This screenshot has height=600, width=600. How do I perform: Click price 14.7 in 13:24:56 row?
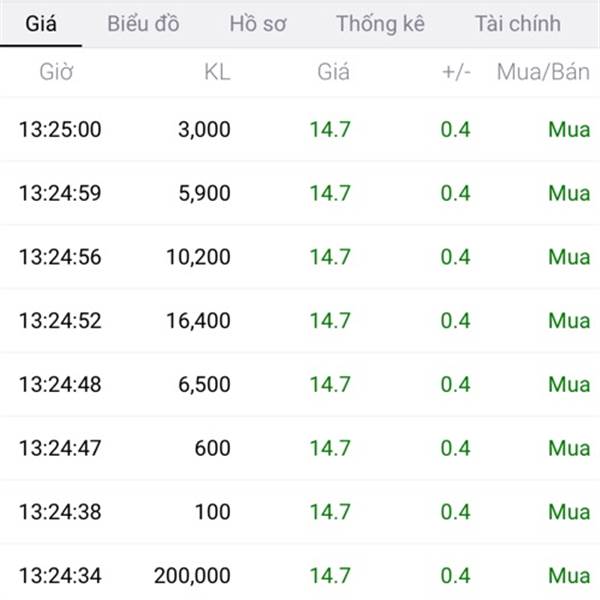(330, 257)
